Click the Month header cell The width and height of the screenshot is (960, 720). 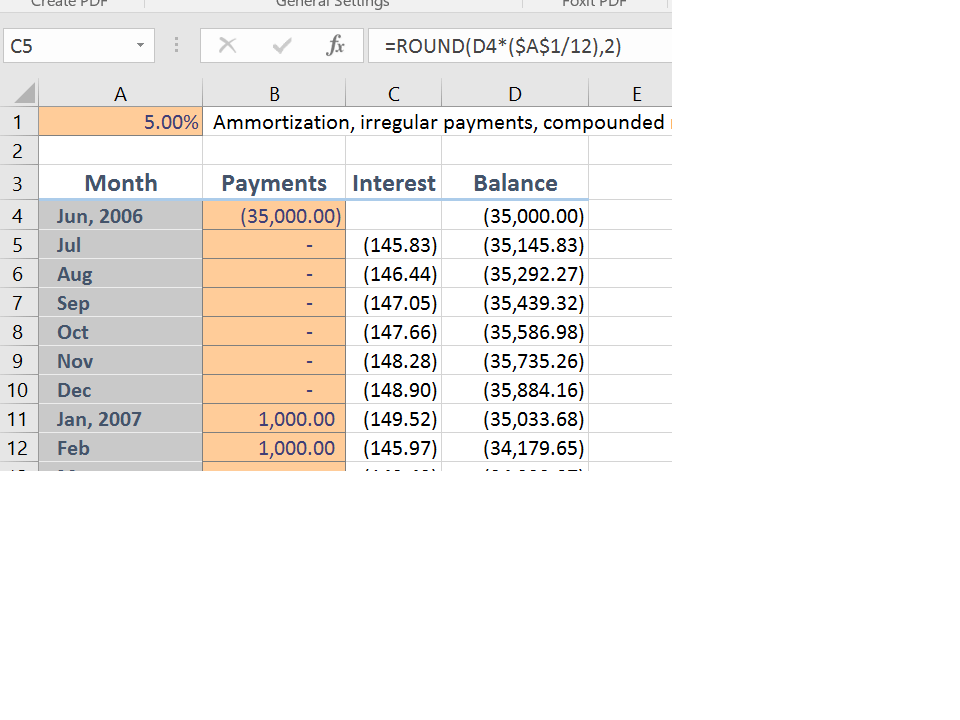pyautogui.click(x=121, y=183)
